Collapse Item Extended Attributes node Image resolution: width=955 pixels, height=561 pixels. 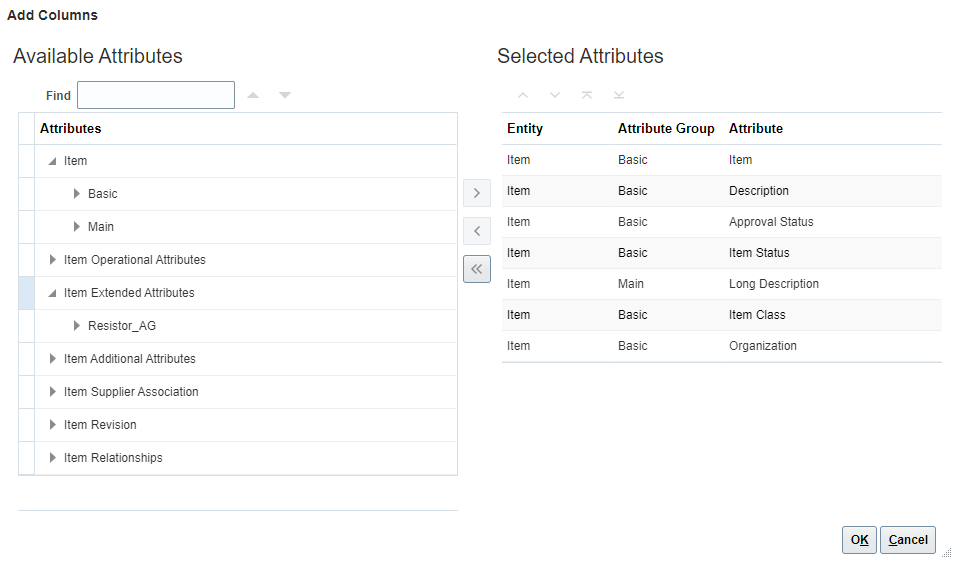point(53,294)
